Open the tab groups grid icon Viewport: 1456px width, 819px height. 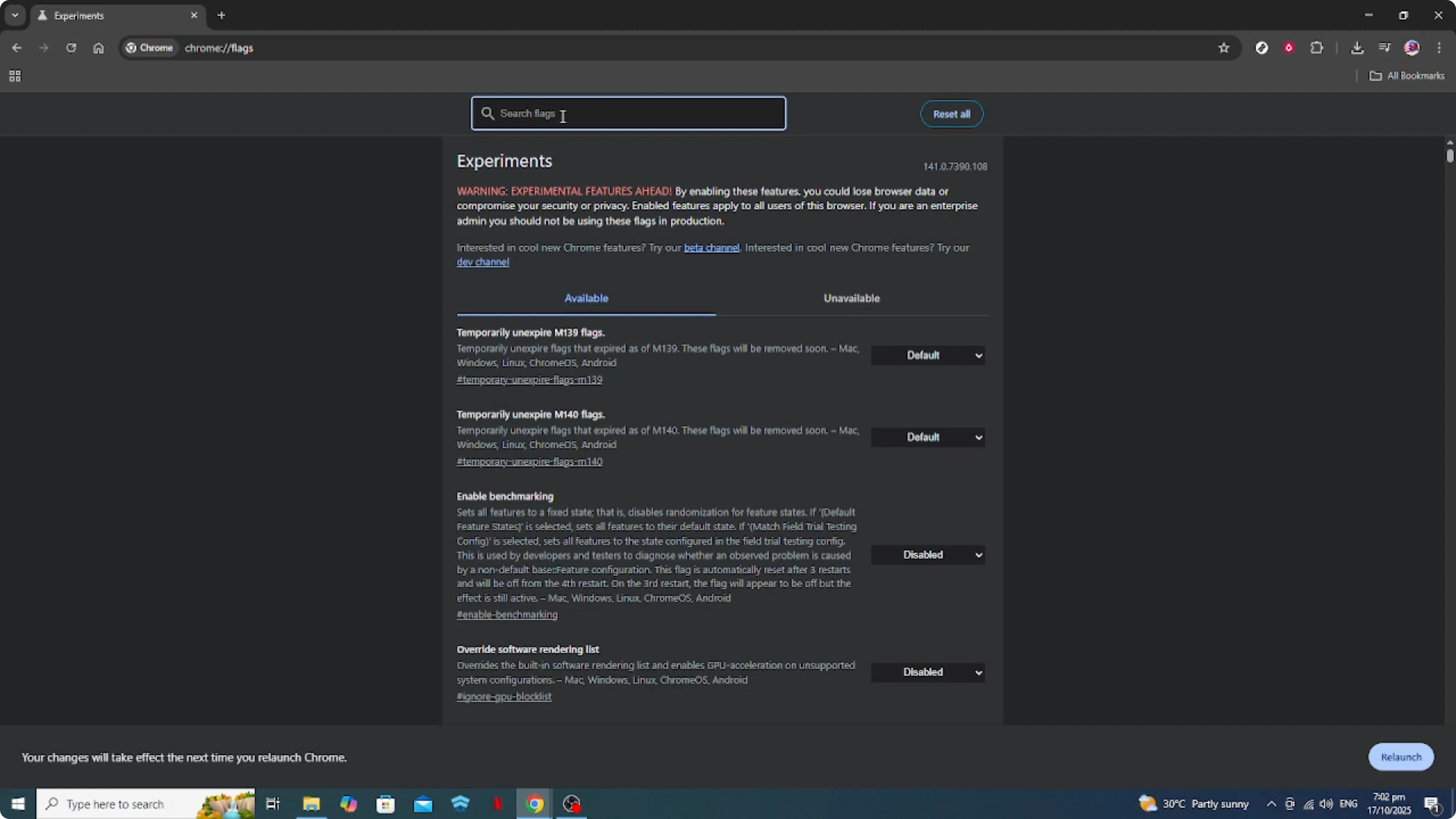point(15,76)
